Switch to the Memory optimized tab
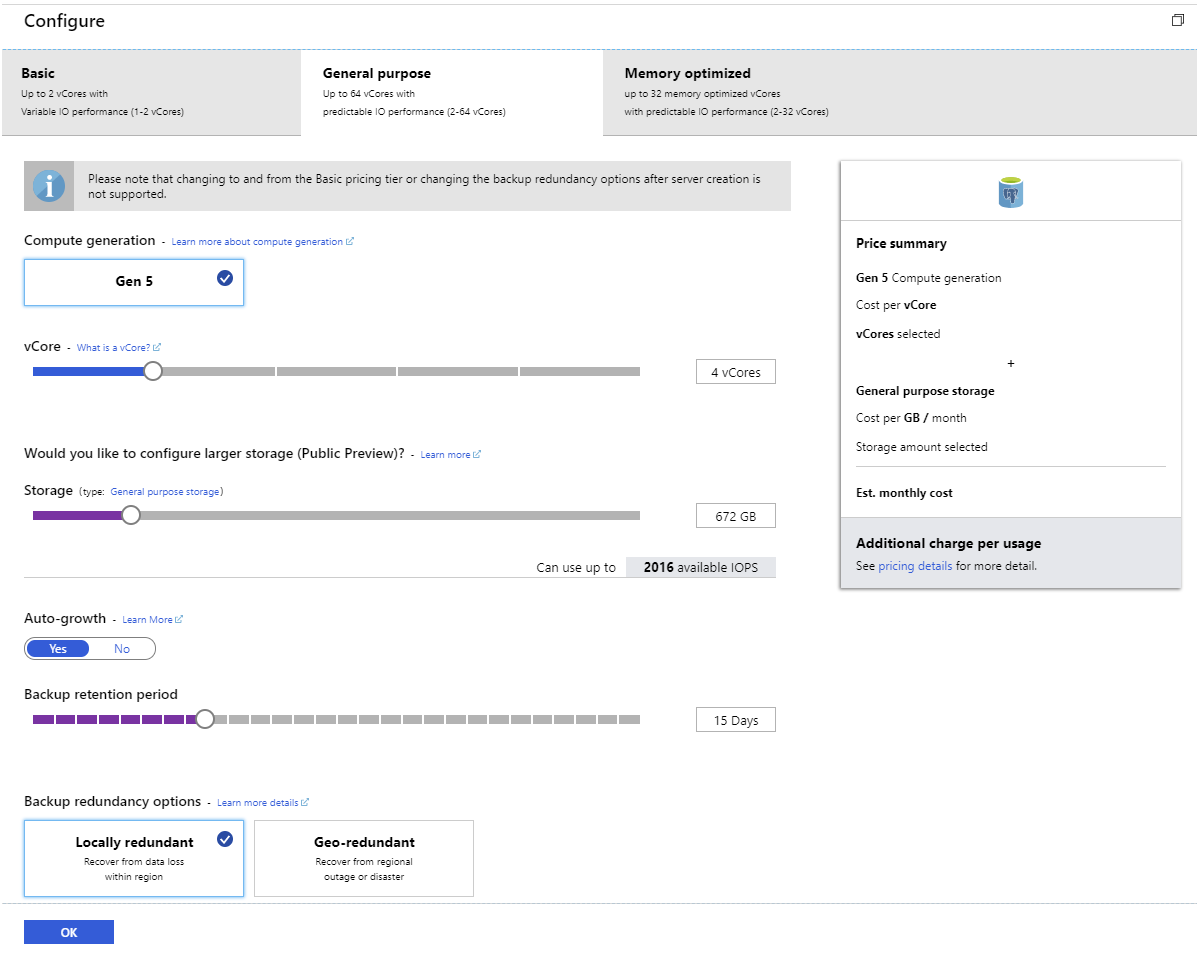 pyautogui.click(x=899, y=91)
